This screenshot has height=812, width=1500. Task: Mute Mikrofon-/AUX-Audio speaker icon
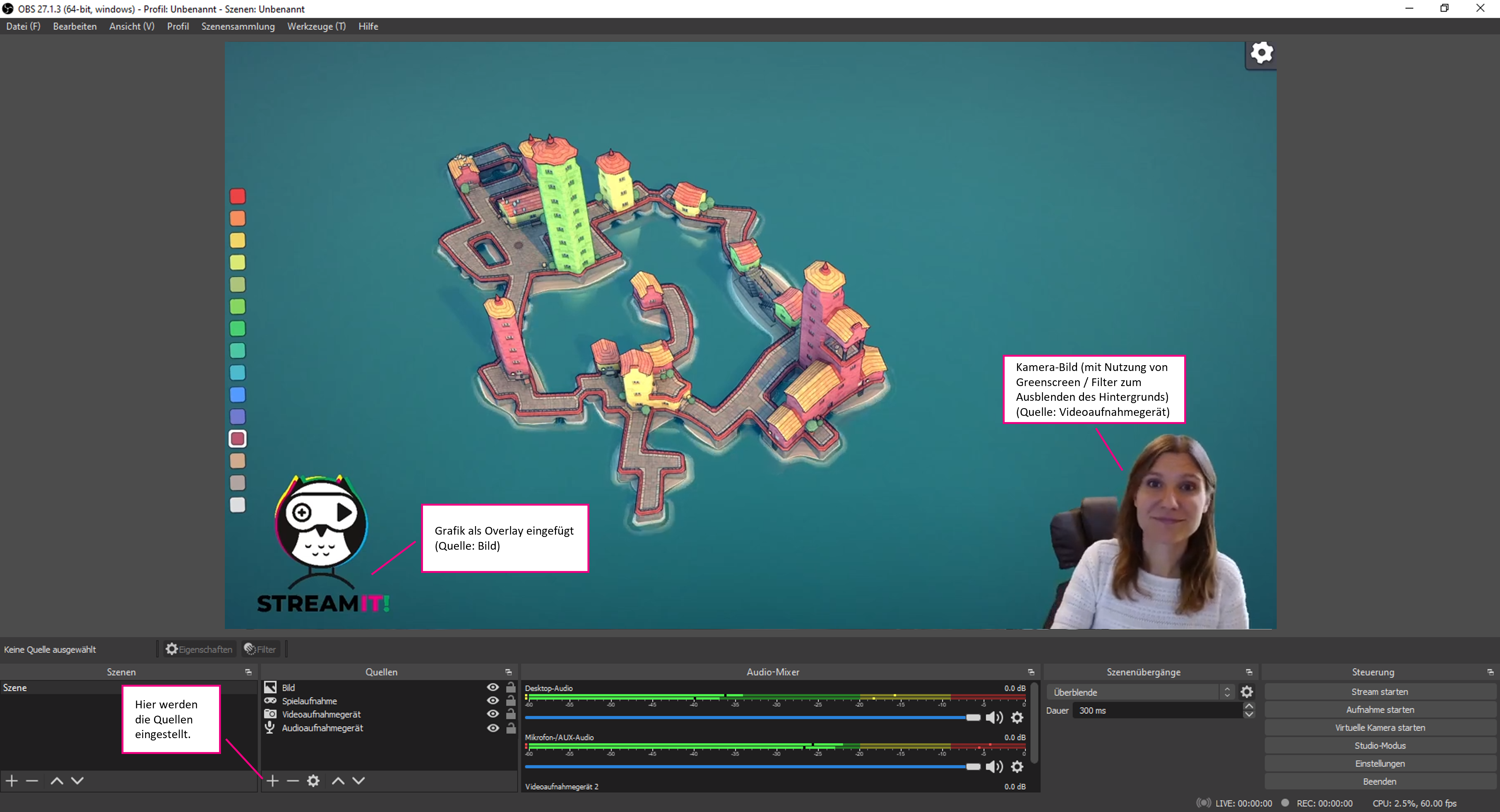coord(994,767)
